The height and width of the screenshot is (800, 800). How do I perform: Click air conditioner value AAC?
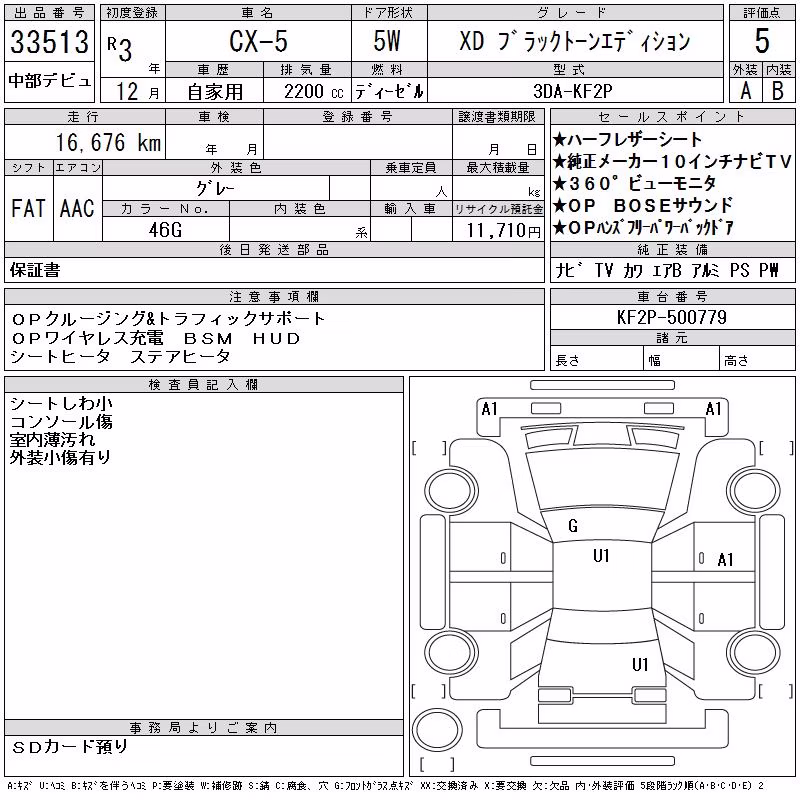77,208
